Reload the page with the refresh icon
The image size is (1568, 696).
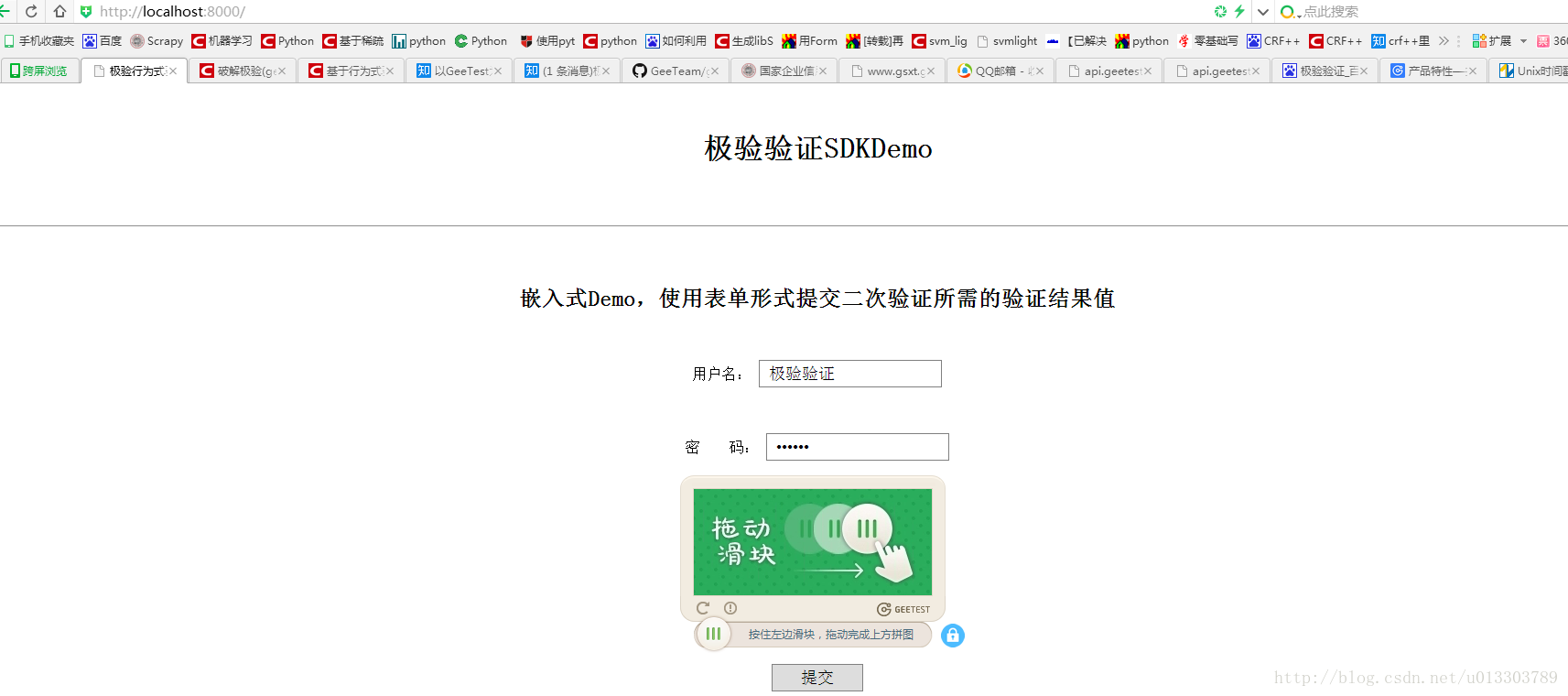(x=32, y=12)
